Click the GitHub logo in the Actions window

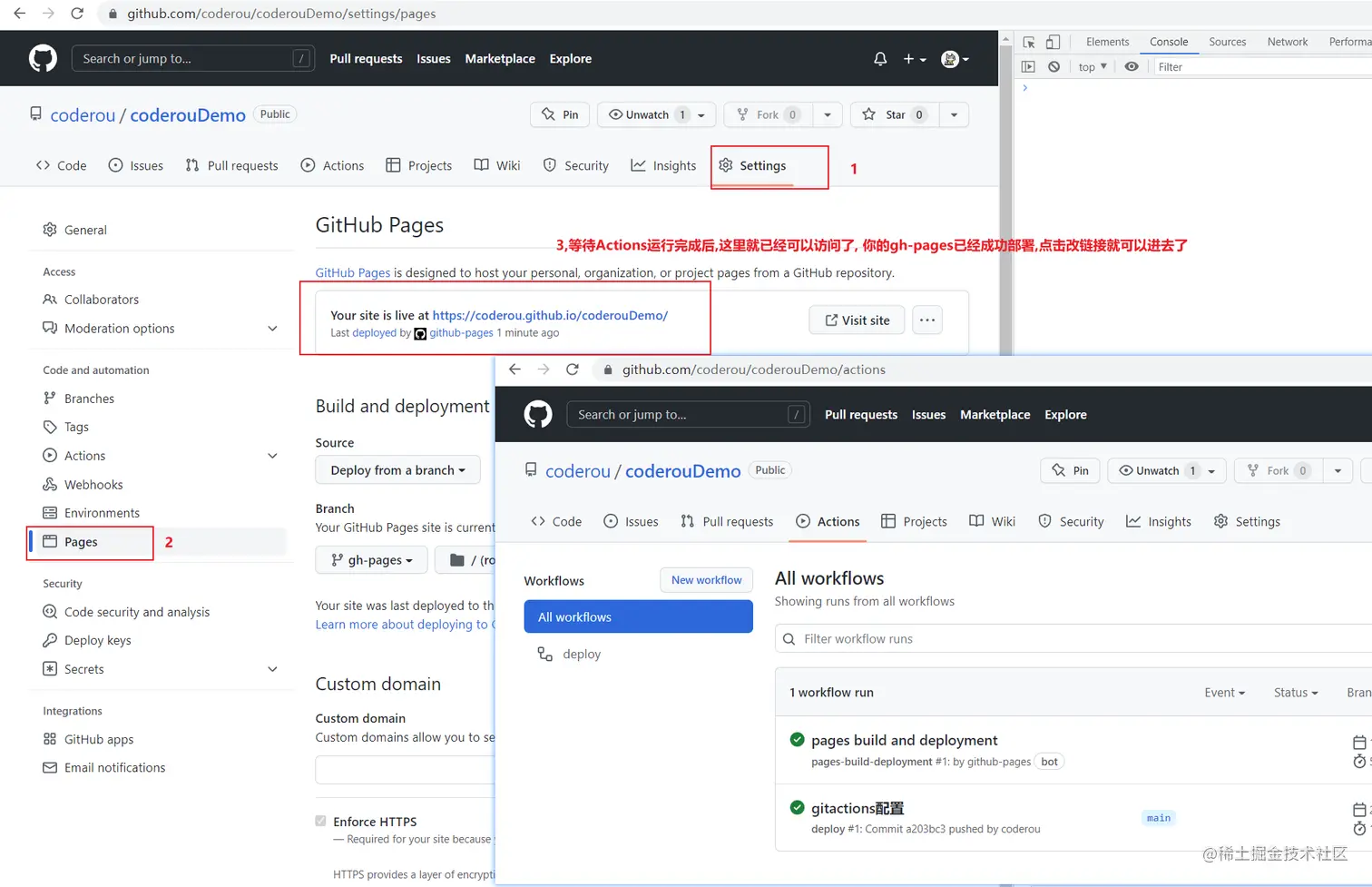pyautogui.click(x=538, y=415)
